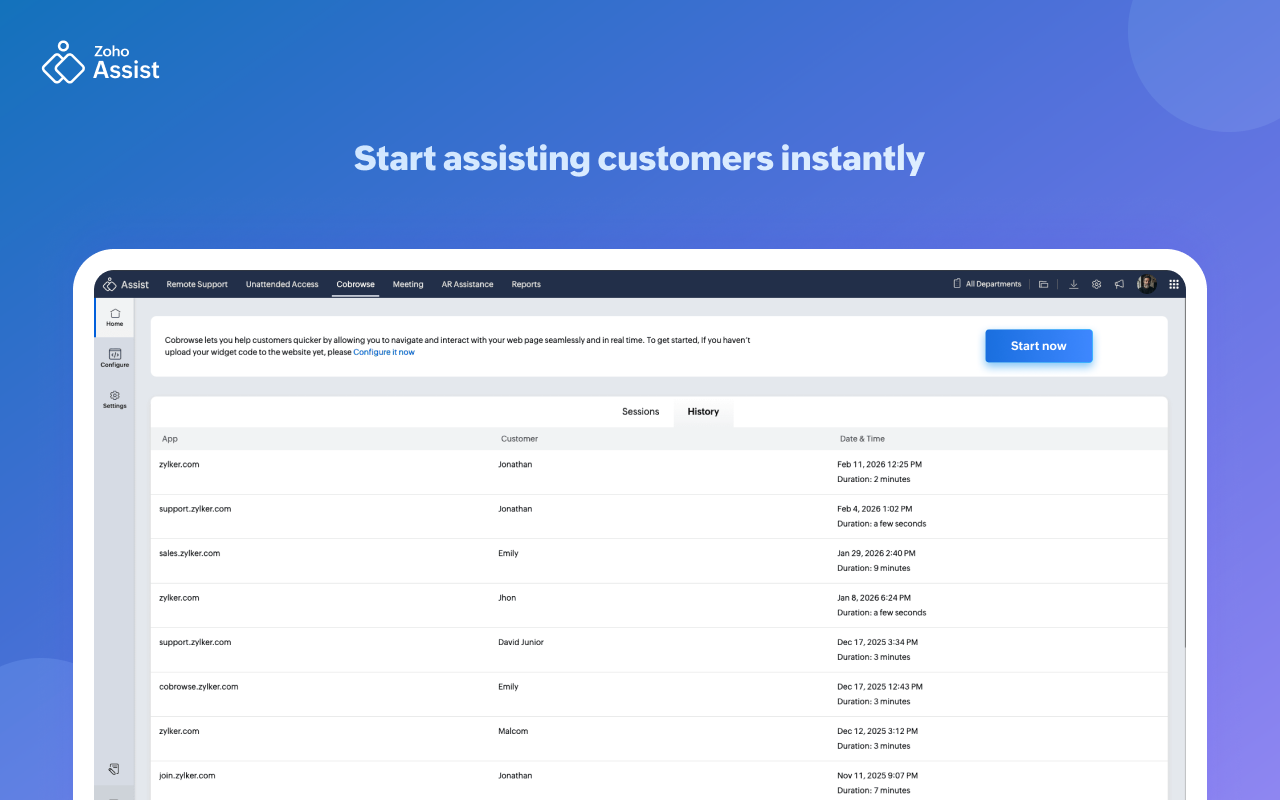Click the download icon in top bar
Viewport: 1280px width, 800px height.
click(x=1073, y=284)
